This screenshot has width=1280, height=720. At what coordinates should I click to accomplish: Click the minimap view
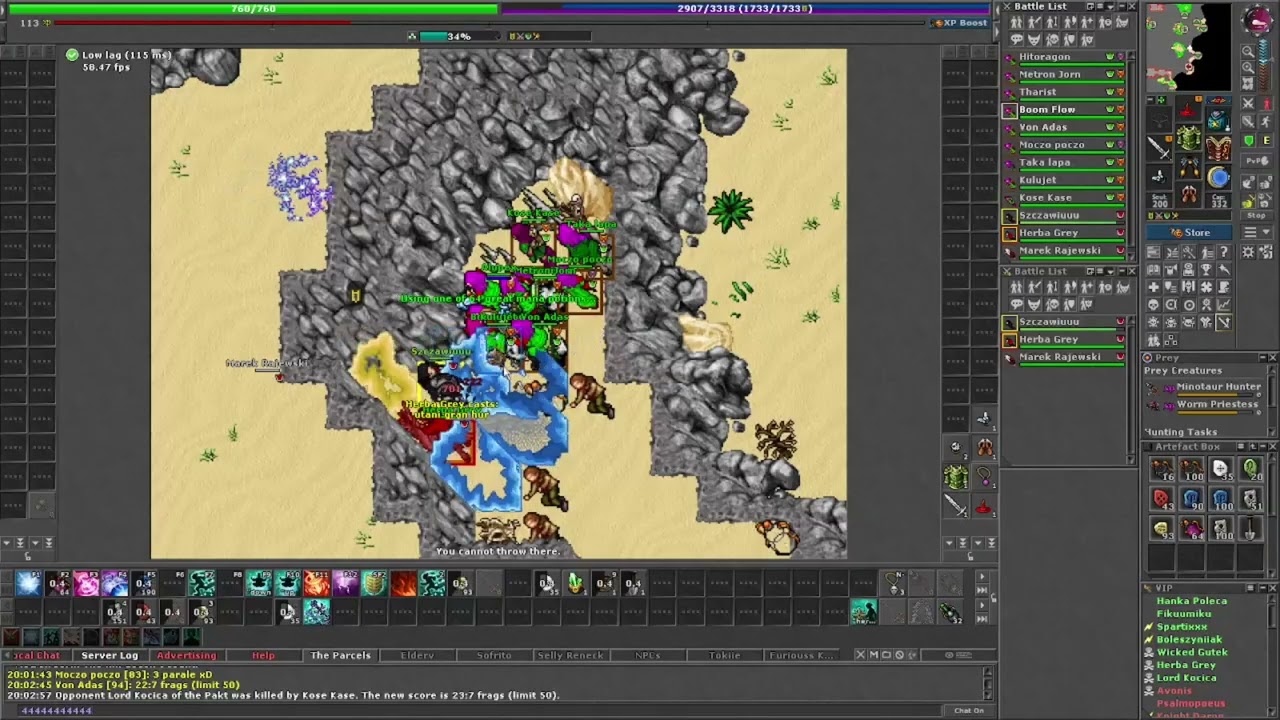click(1188, 47)
